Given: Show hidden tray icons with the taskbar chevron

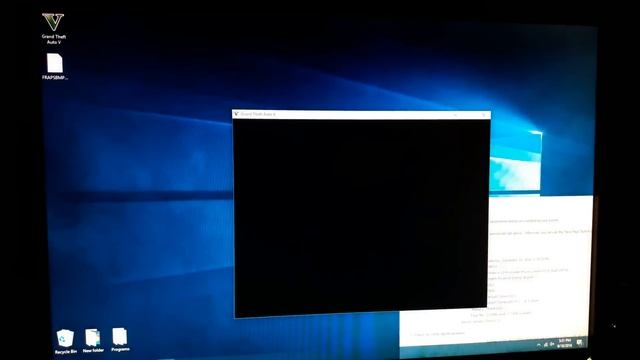Looking at the screenshot, I should tap(539, 345).
